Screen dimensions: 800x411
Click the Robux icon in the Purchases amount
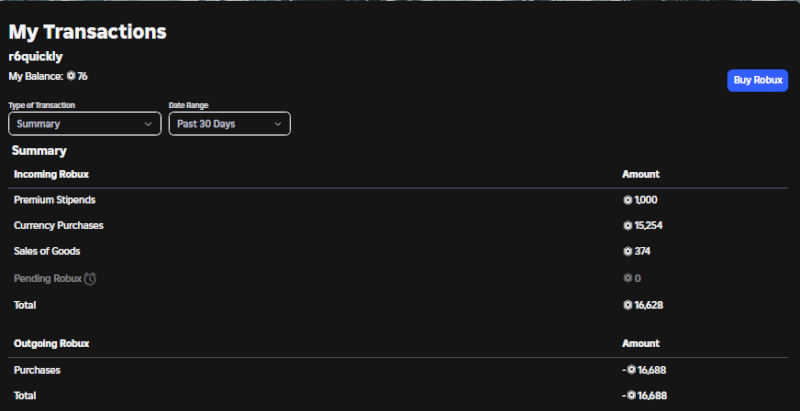(632, 370)
